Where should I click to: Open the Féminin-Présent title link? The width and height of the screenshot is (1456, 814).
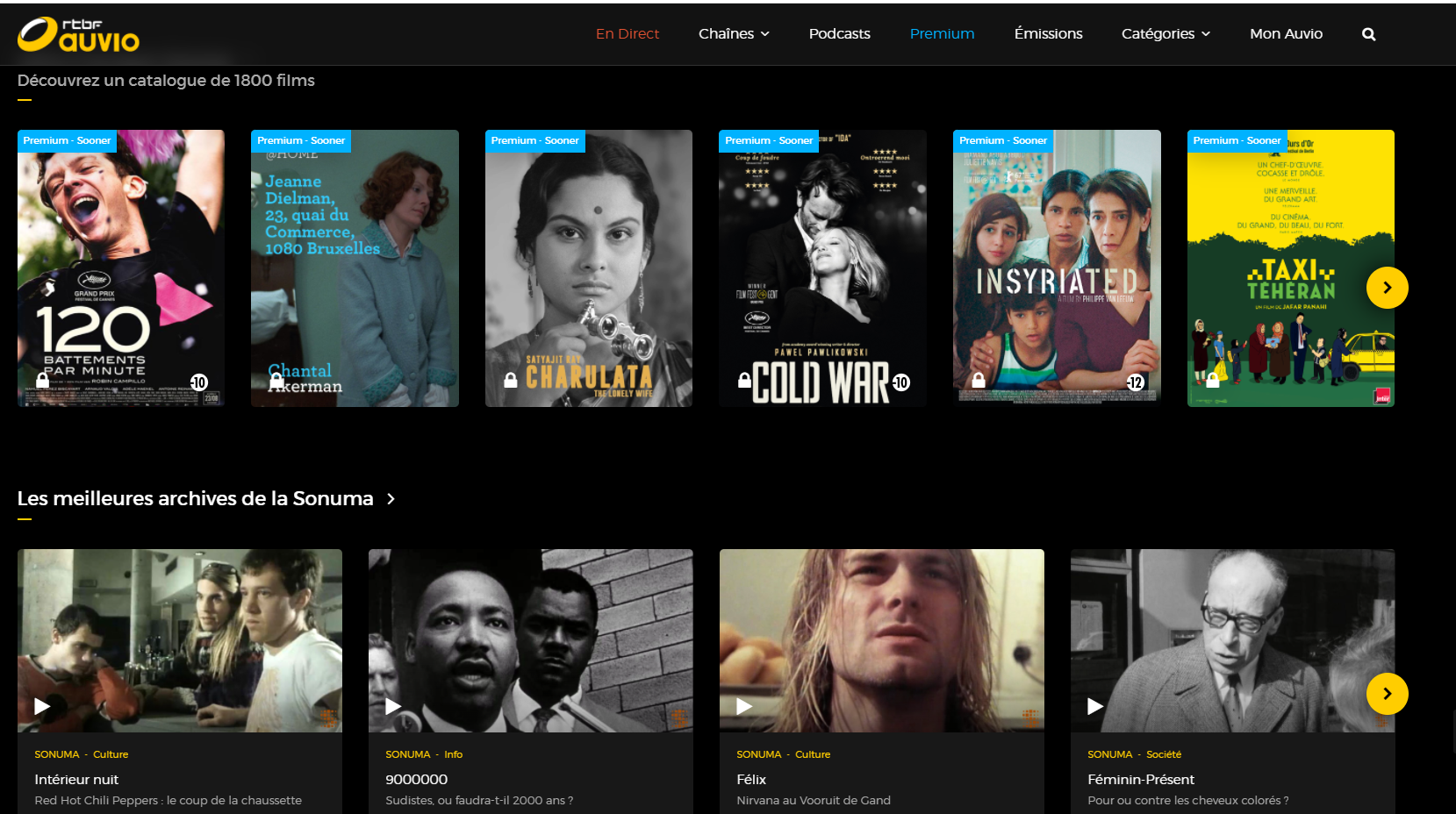(1141, 780)
